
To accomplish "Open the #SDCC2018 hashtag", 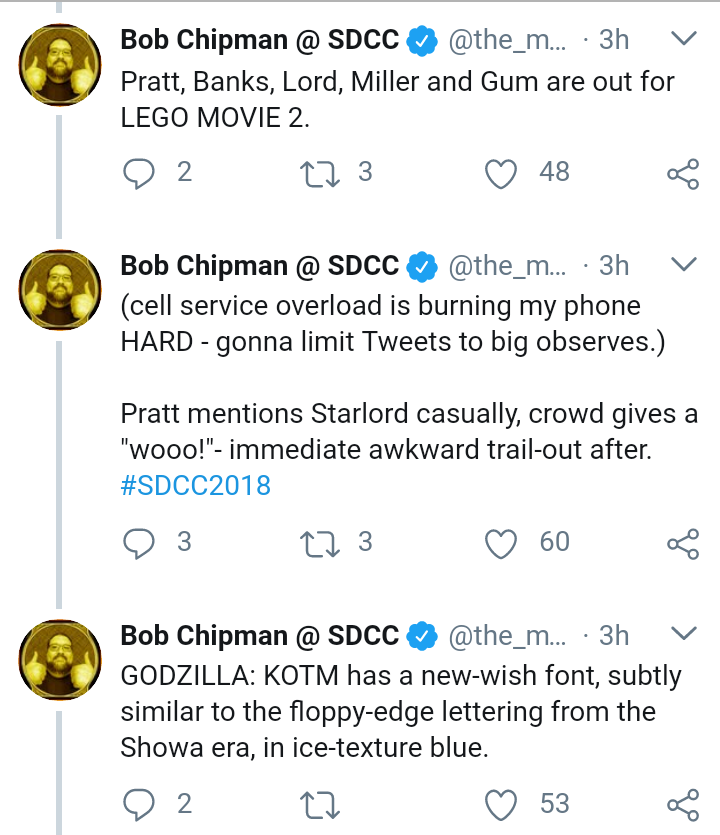I will [x=195, y=485].
